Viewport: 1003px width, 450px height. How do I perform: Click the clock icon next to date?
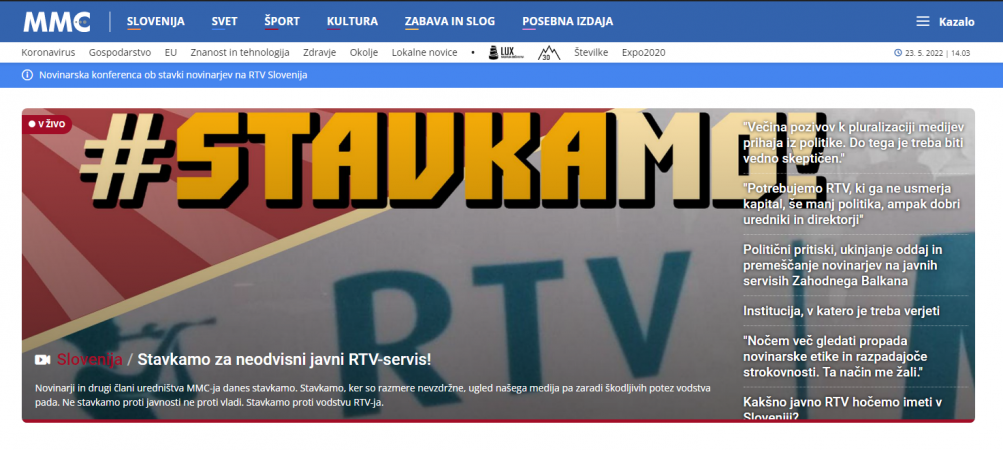[897, 52]
